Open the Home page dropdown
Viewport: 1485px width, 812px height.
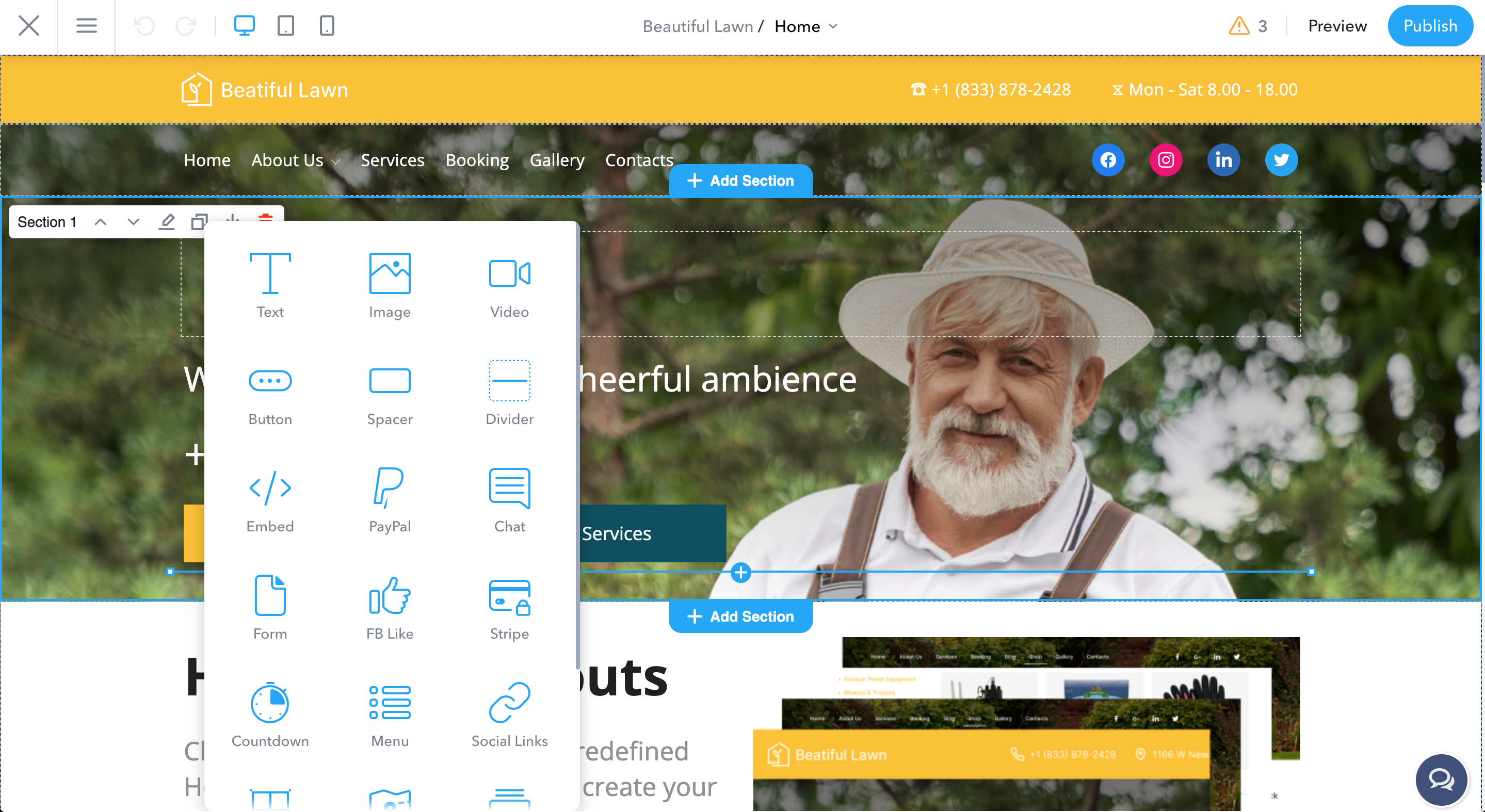coord(805,26)
